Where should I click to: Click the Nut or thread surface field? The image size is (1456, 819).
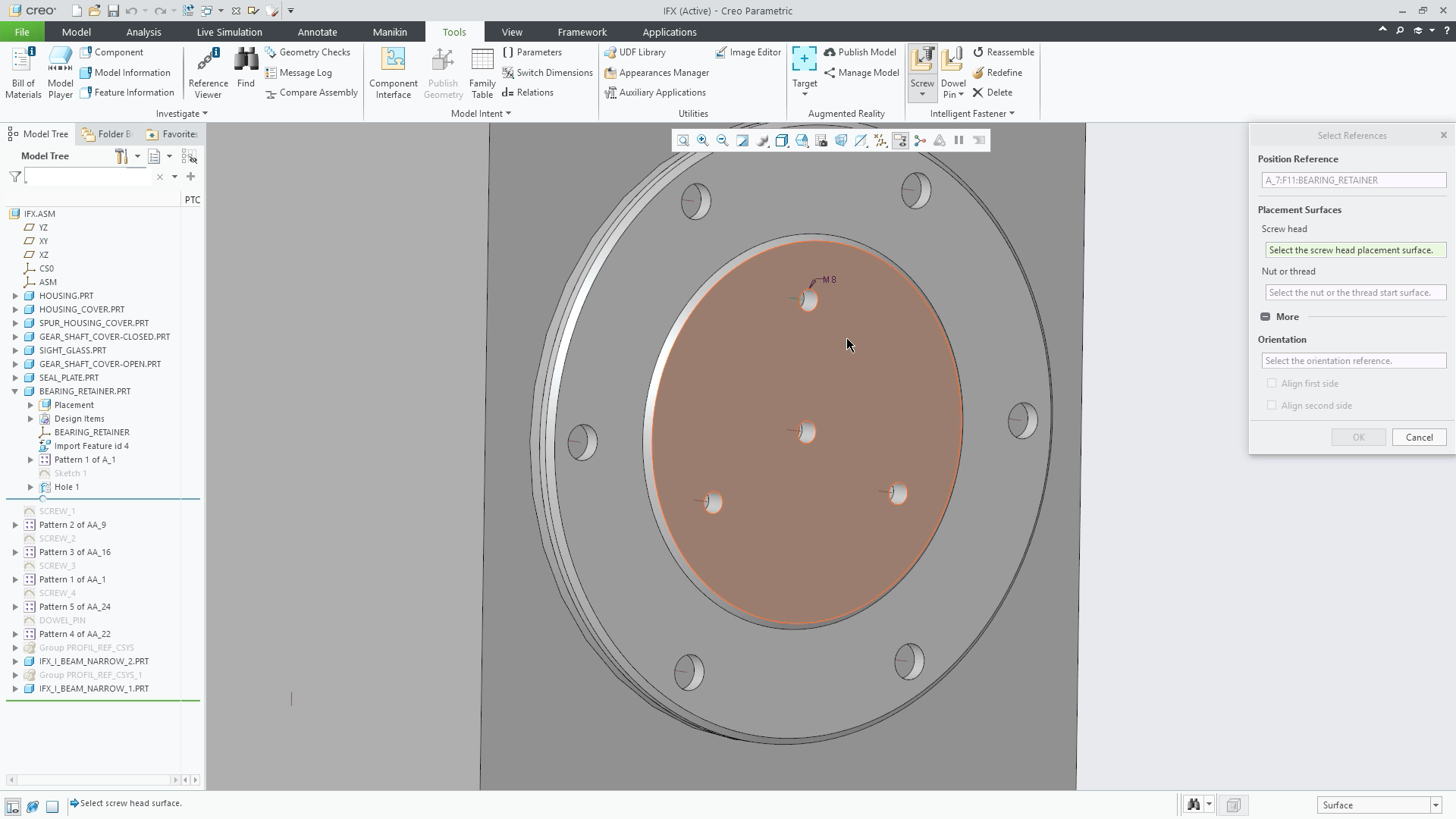1355,293
